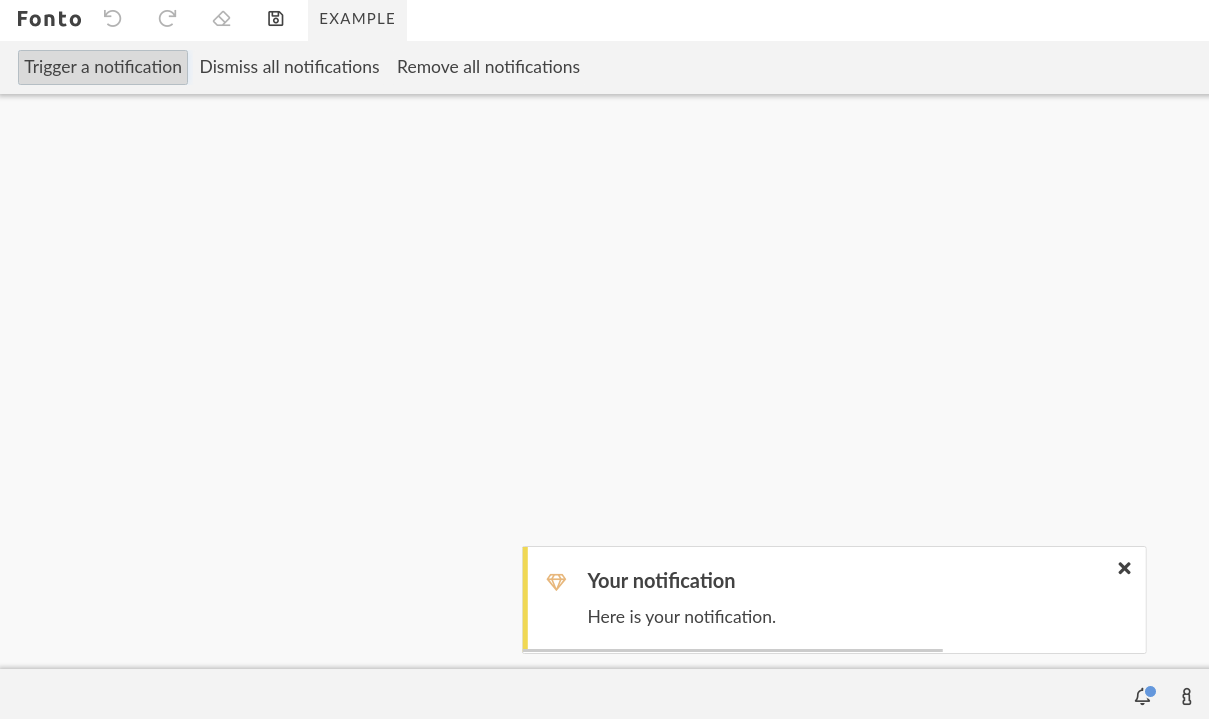The height and width of the screenshot is (719, 1209).
Task: Click the eraser icon in top toolbar
Action: point(222,18)
